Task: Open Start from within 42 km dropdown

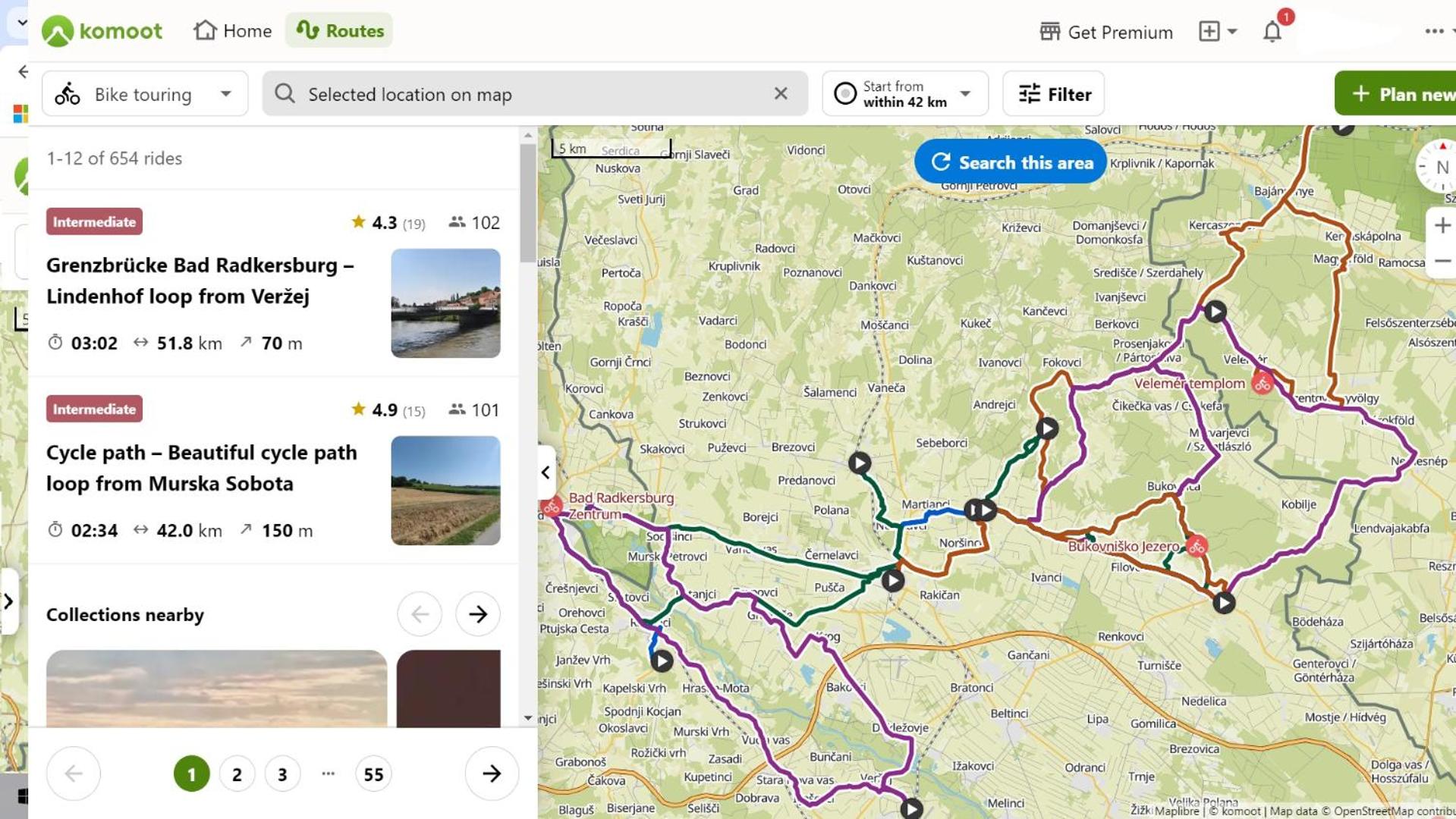Action: (905, 94)
